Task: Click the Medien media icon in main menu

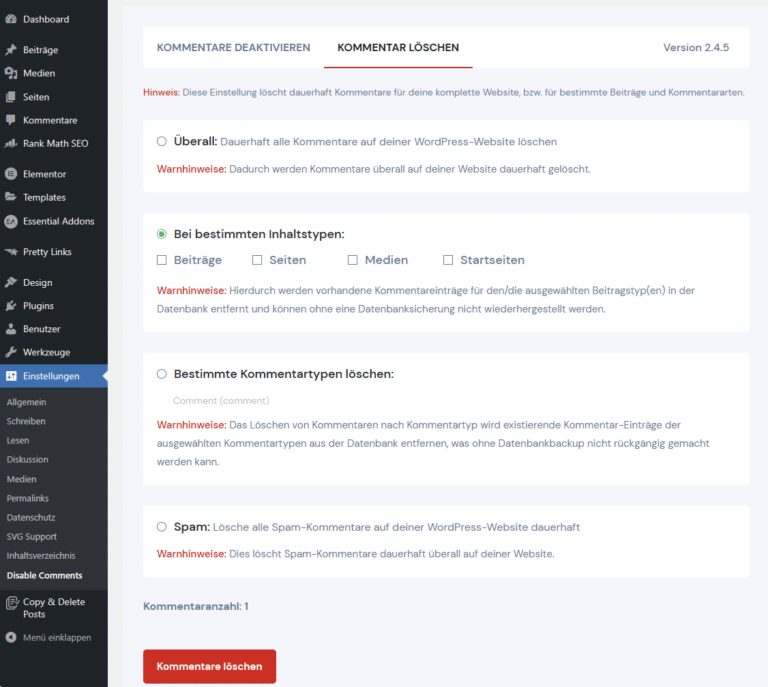Action: pyautogui.click(x=11, y=73)
